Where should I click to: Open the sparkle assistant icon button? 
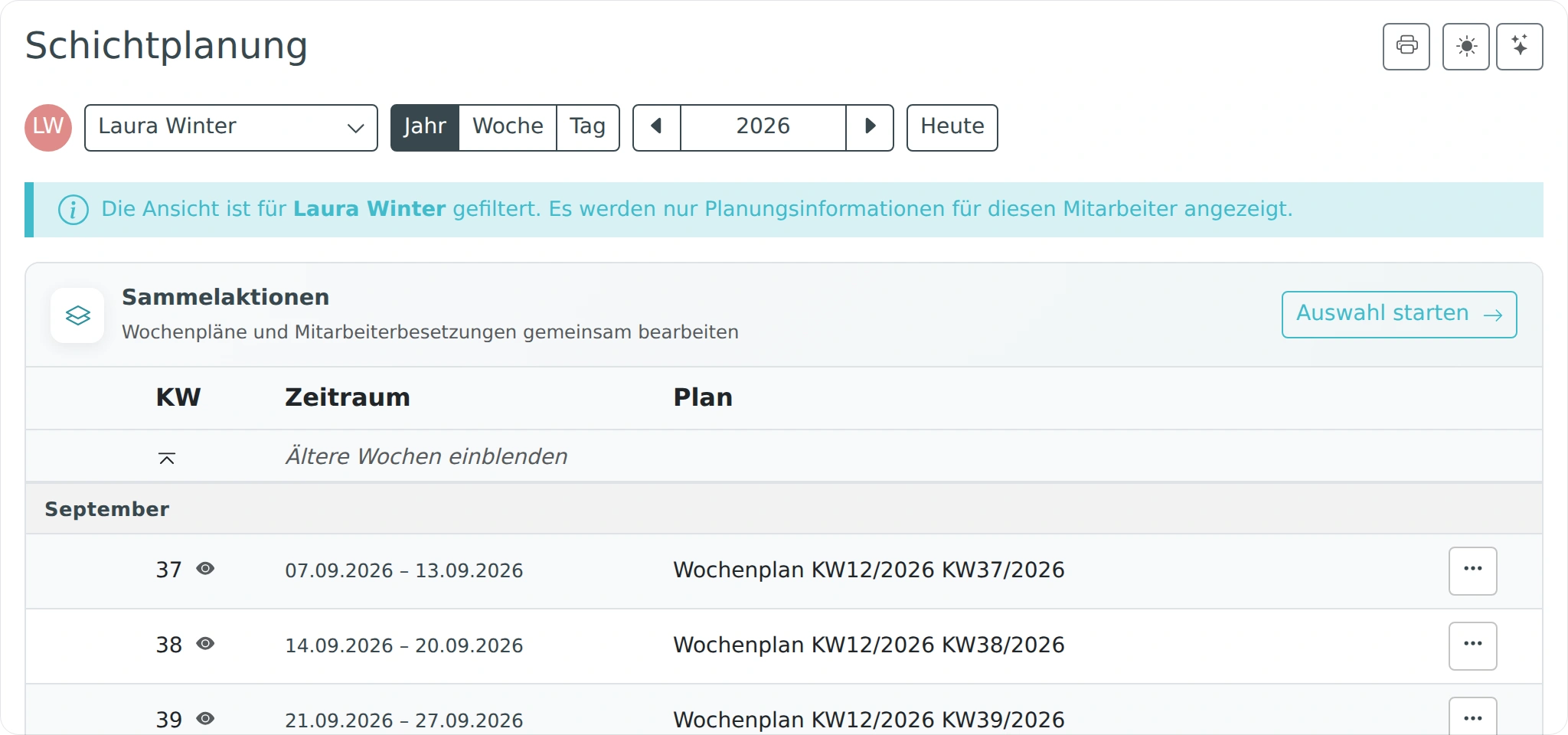[1519, 47]
